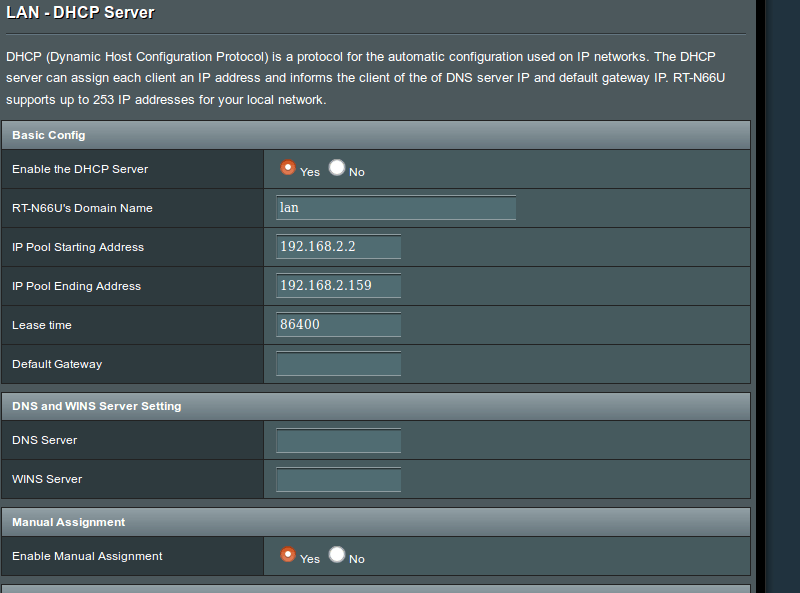Click the RT-N66U's Domain Name input field
Viewport: 800px width, 593px height.
click(396, 208)
